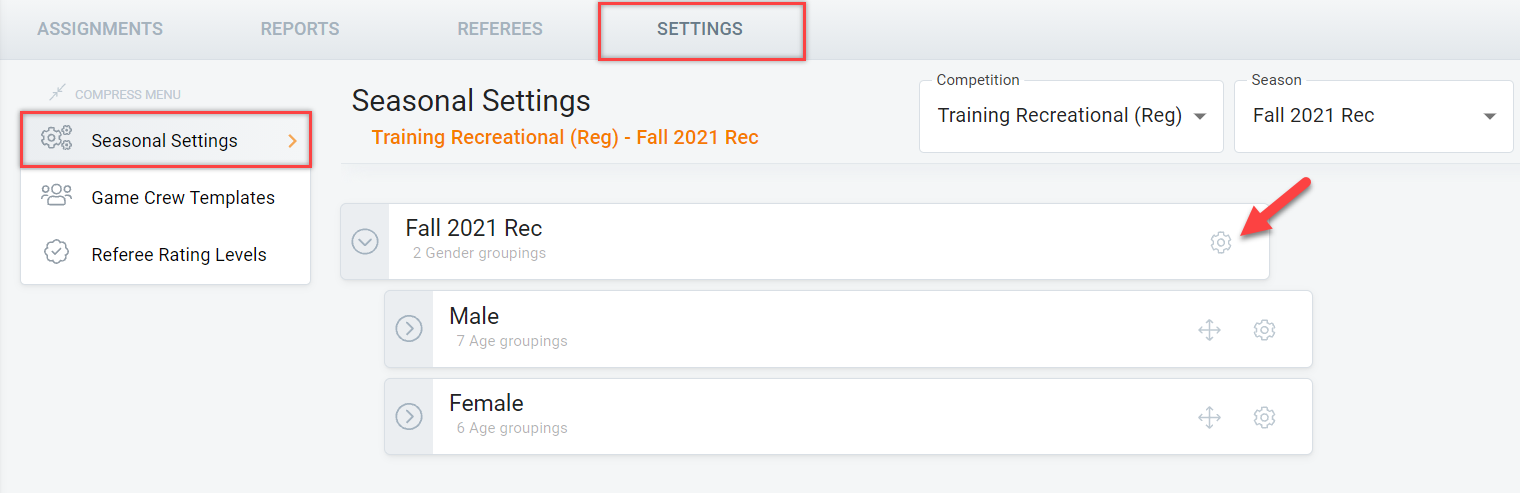Open Game Crew Templates in the sidebar
This screenshot has width=1520, height=493.
tap(182, 198)
